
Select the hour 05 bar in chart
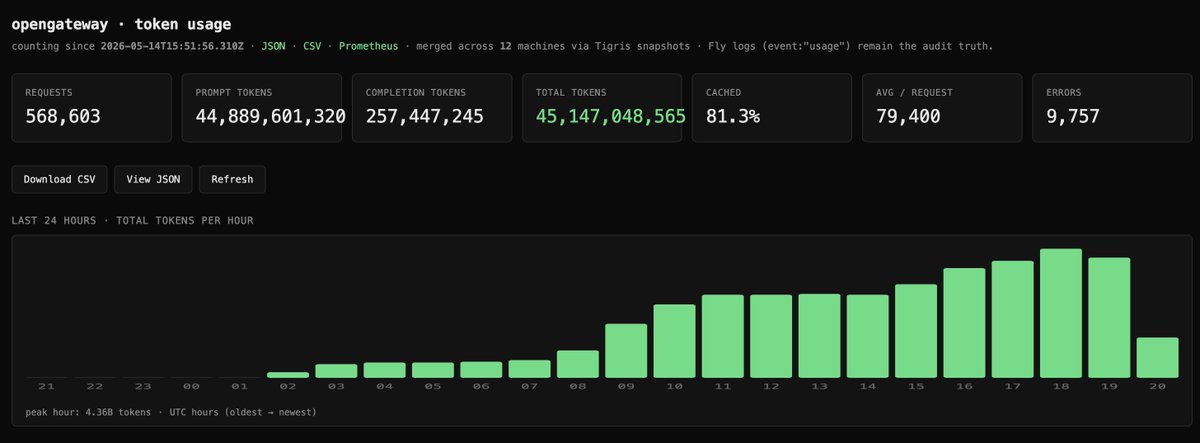coord(433,370)
